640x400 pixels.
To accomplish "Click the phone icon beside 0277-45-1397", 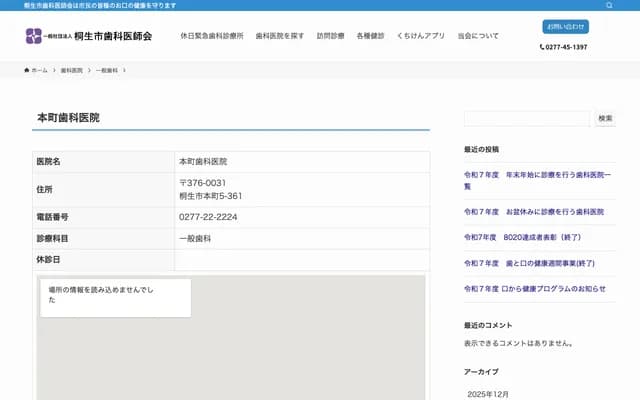I will tap(542, 47).
